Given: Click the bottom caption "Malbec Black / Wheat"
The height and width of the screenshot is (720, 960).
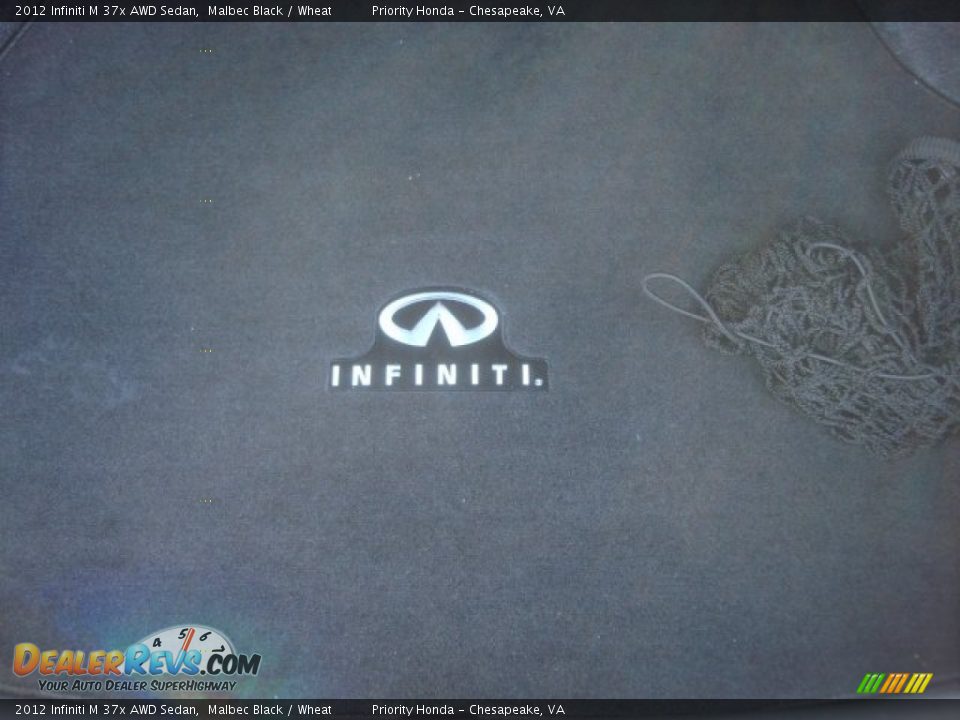Looking at the screenshot, I should pyautogui.click(x=269, y=710).
